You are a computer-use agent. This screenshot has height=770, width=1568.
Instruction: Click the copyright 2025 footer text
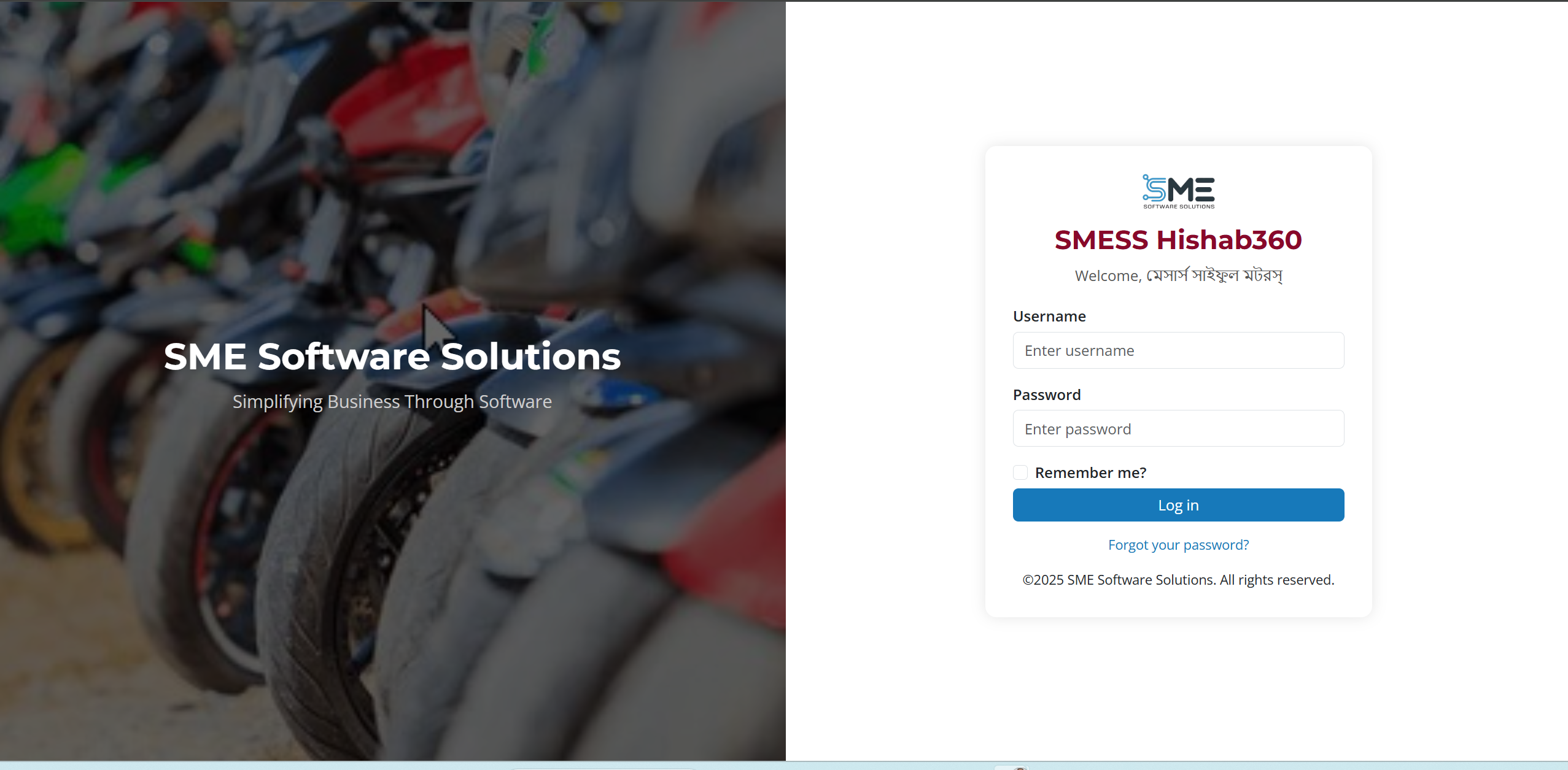pos(1178,580)
